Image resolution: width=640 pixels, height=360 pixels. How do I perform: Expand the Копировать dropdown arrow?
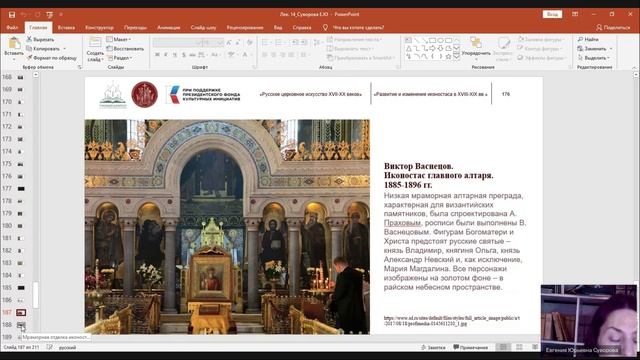[x=64, y=49]
